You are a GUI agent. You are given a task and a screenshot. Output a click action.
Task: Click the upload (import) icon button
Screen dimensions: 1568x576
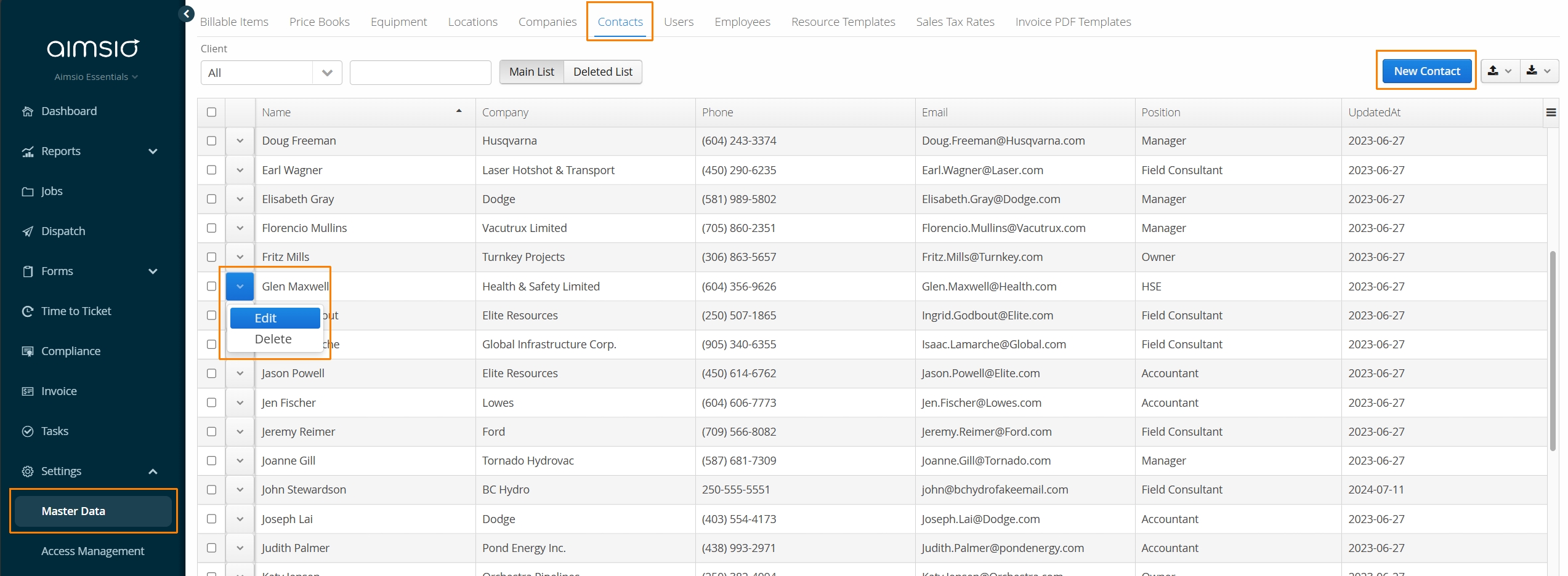point(1500,71)
